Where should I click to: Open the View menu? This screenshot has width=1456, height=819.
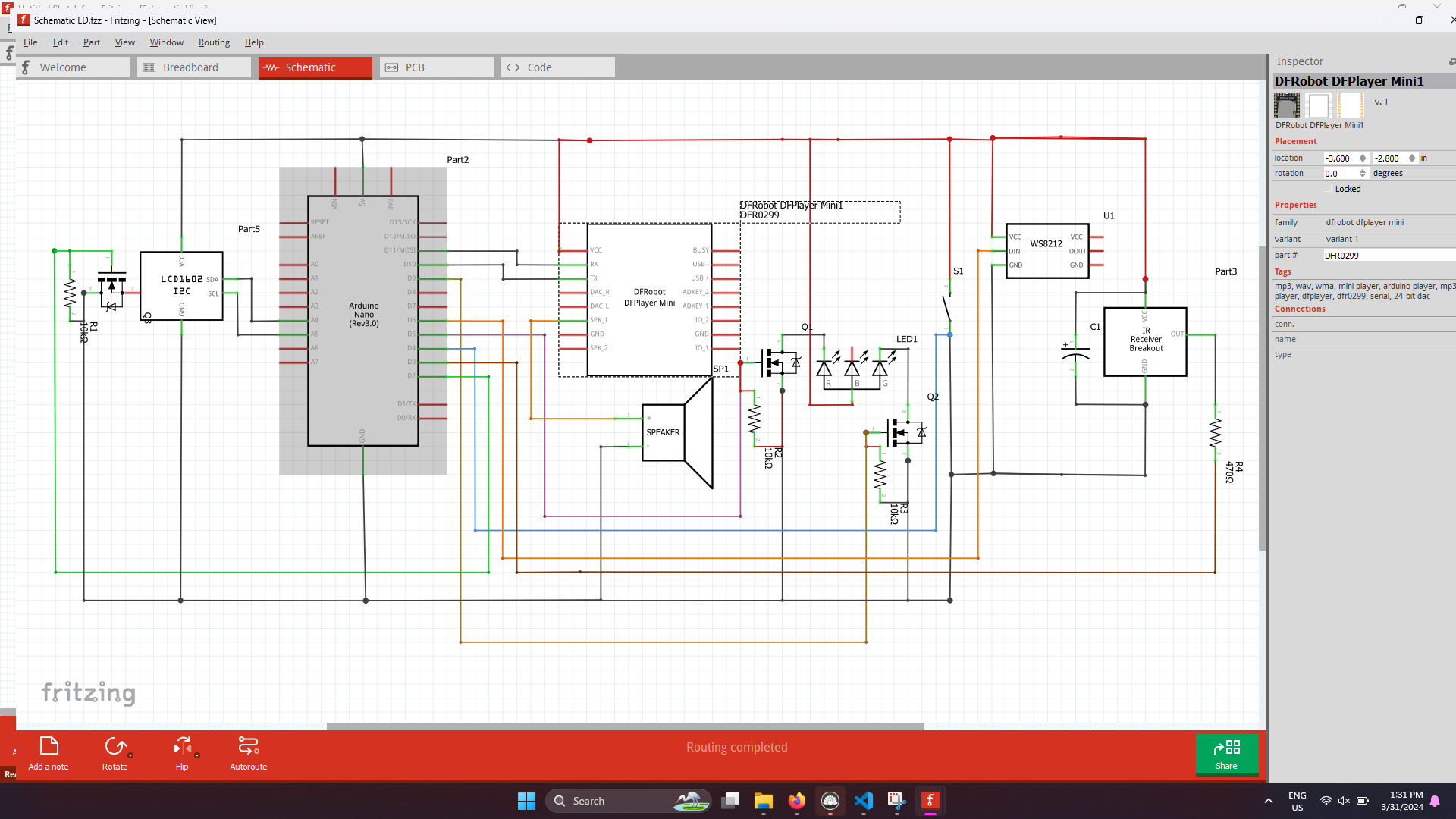click(125, 42)
